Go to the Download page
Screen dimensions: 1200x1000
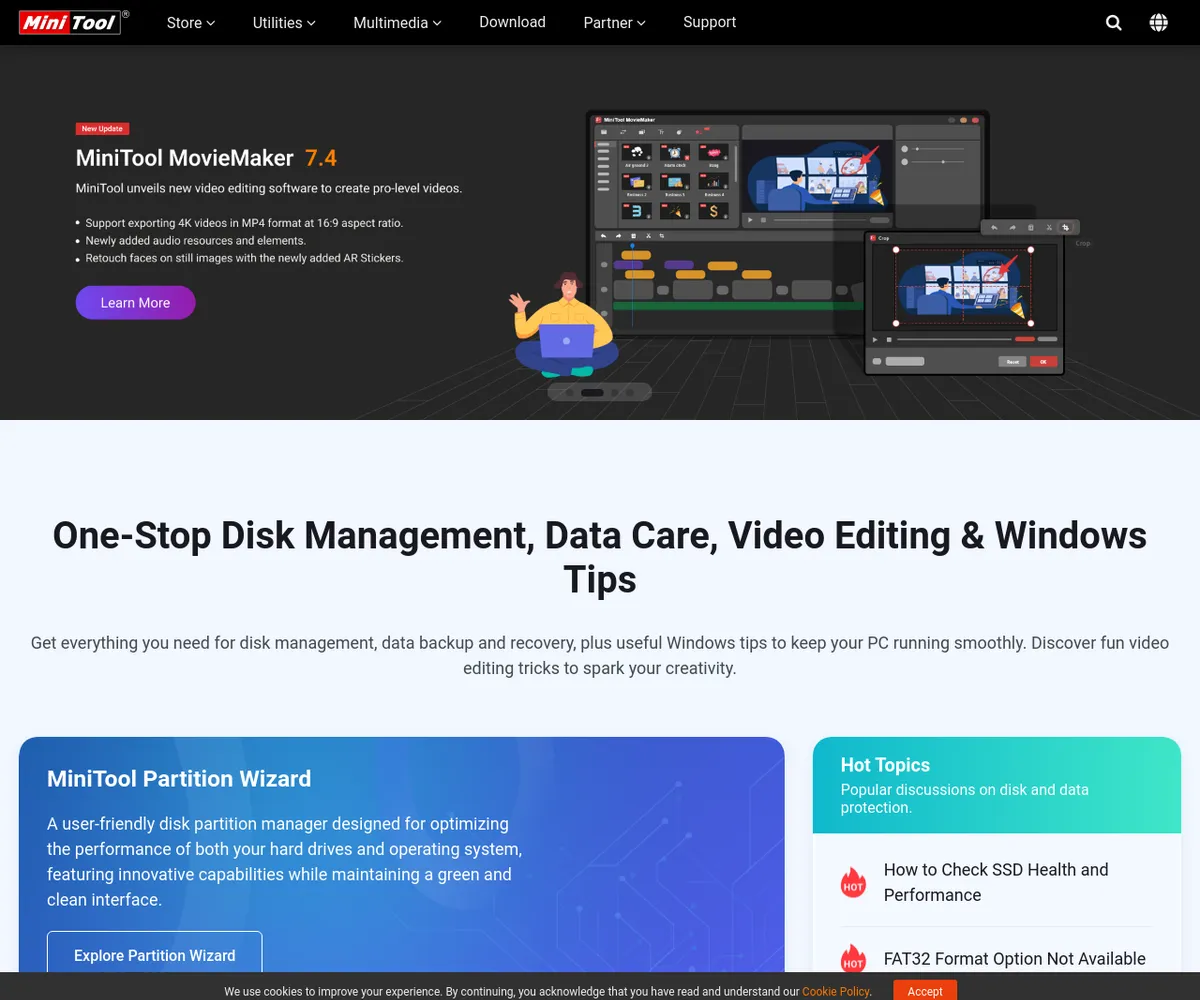(512, 22)
